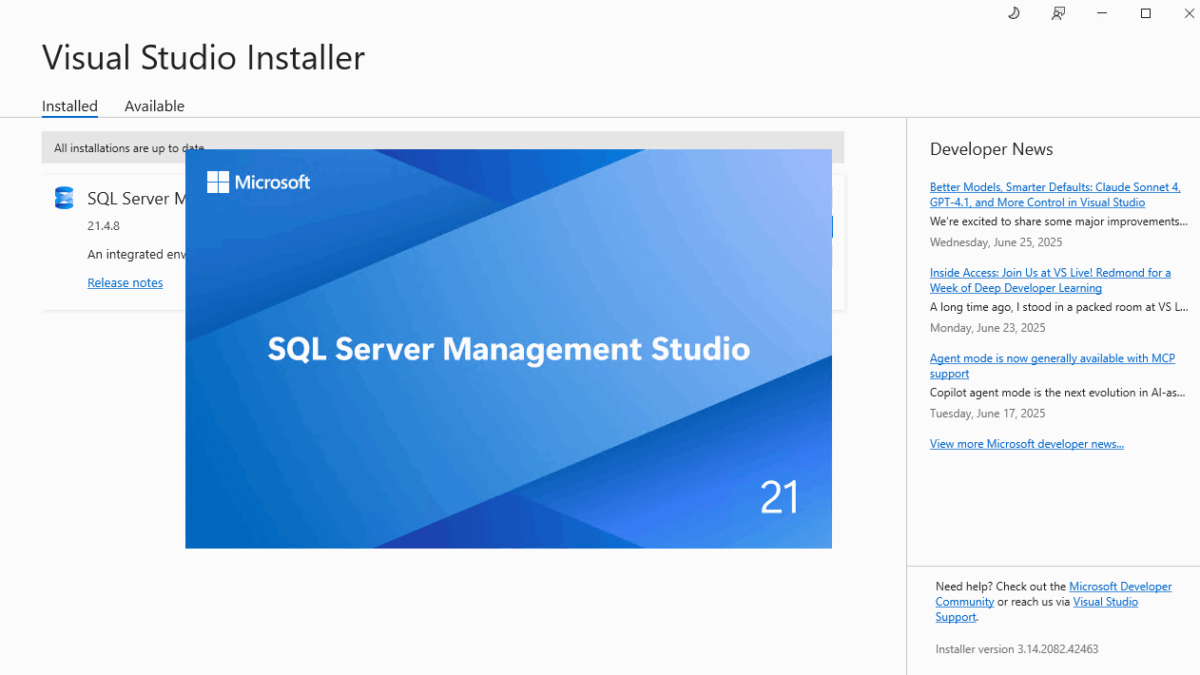Viewport: 1200px width, 675px height.
Task: Toggle dark theme with the moon icon
Action: pos(1014,13)
